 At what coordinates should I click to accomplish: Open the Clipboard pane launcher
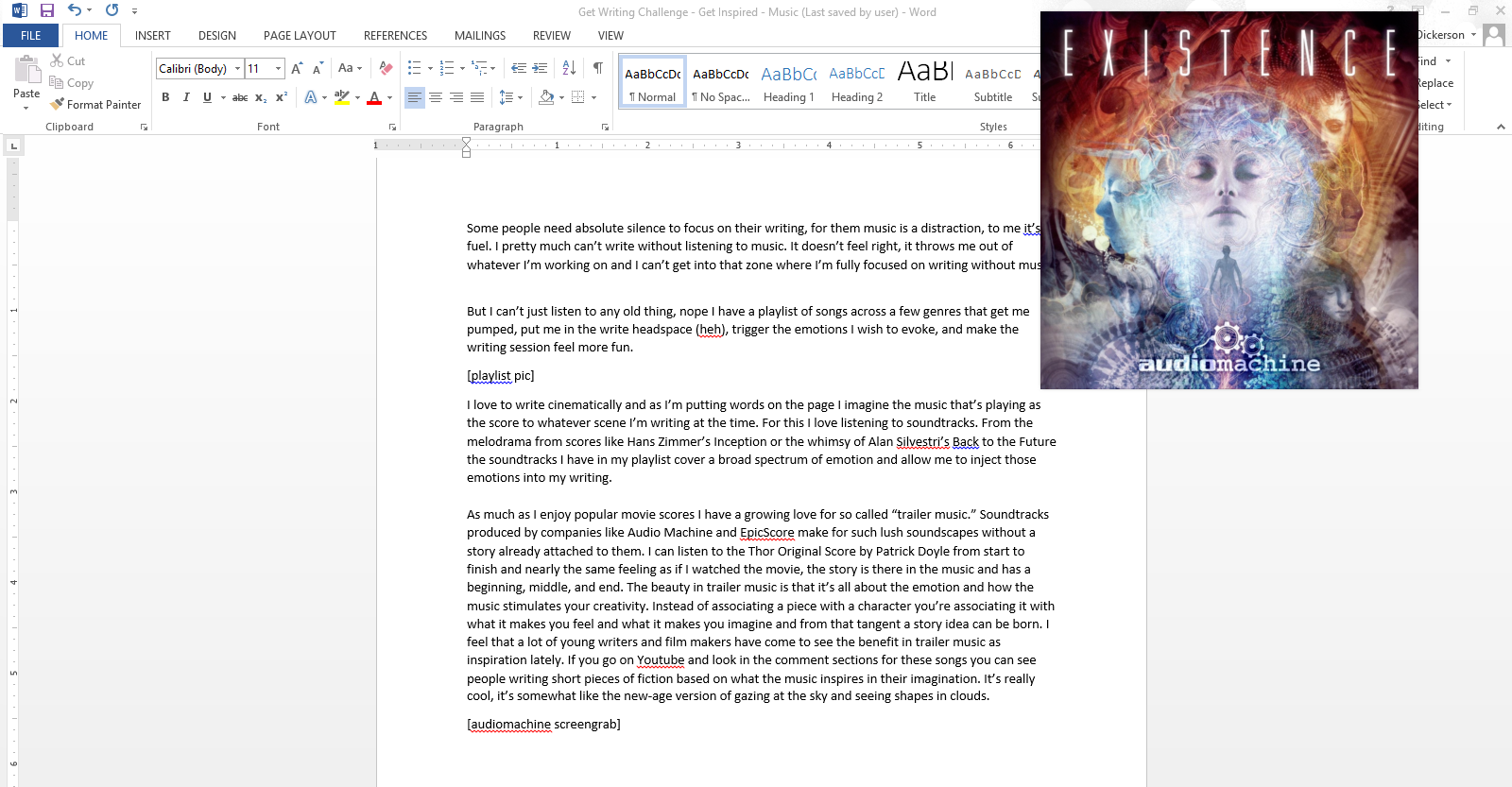click(x=144, y=127)
